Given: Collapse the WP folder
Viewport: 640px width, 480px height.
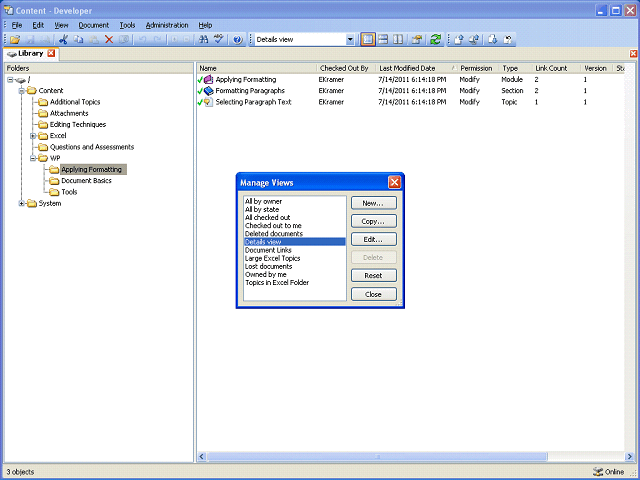Looking at the screenshot, I should pyautogui.click(x=33, y=158).
